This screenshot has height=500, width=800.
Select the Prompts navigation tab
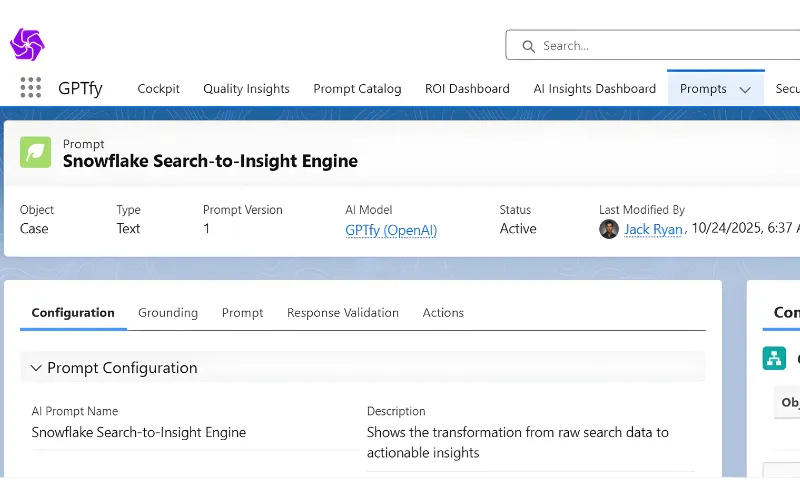[703, 89]
